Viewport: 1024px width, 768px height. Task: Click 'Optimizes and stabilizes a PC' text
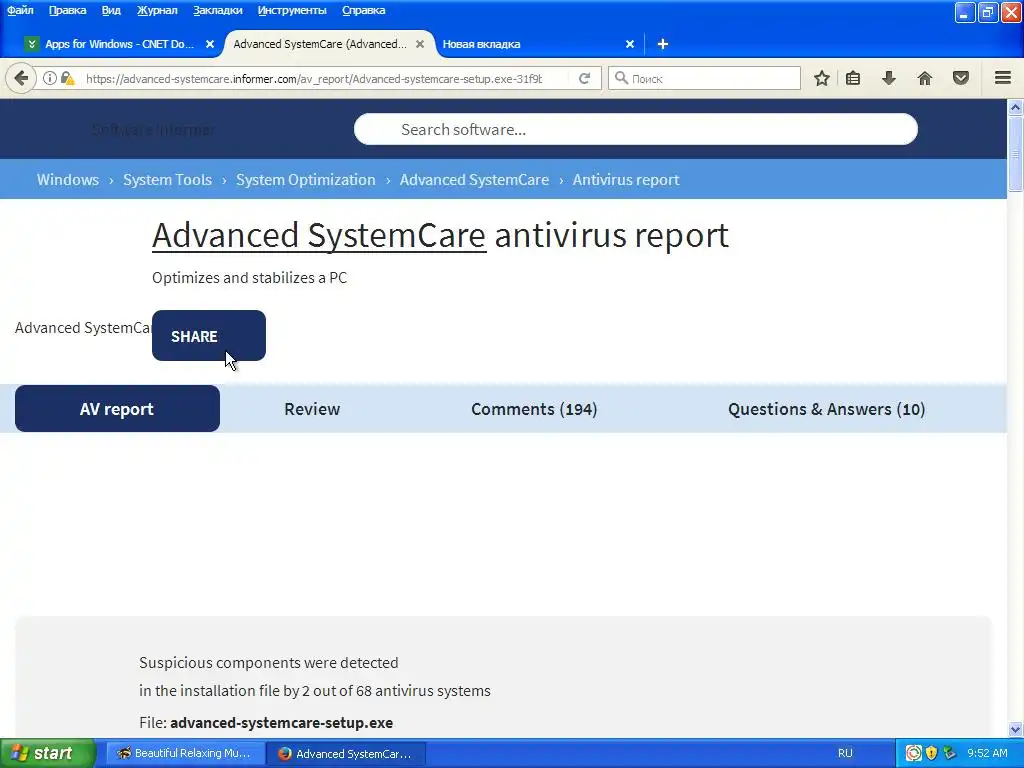[x=249, y=278]
